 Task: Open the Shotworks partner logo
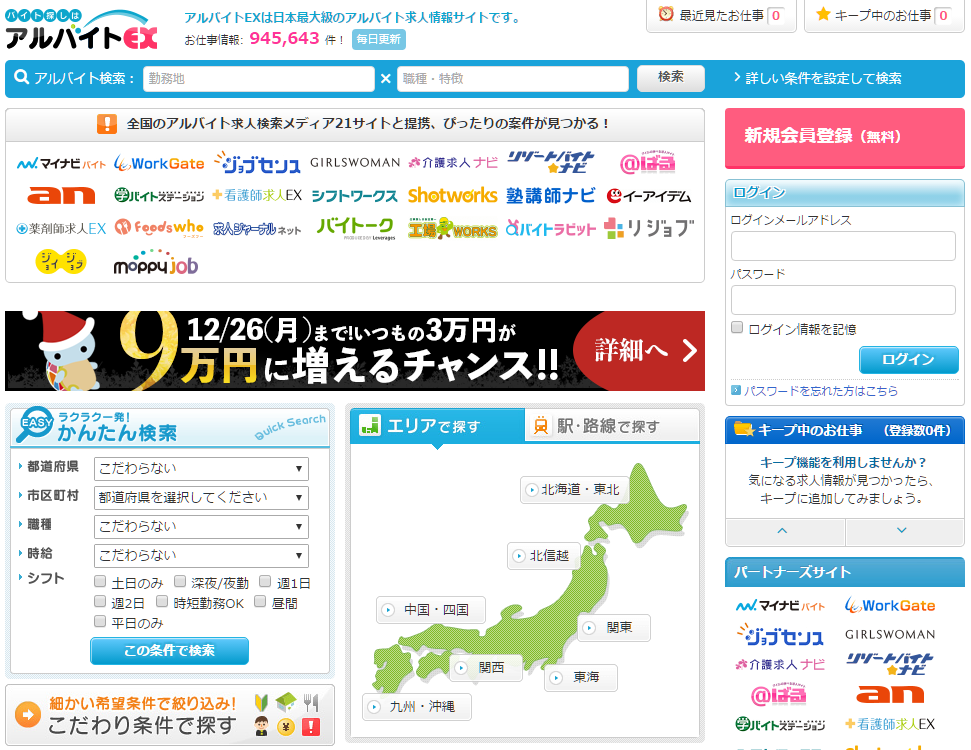point(453,195)
